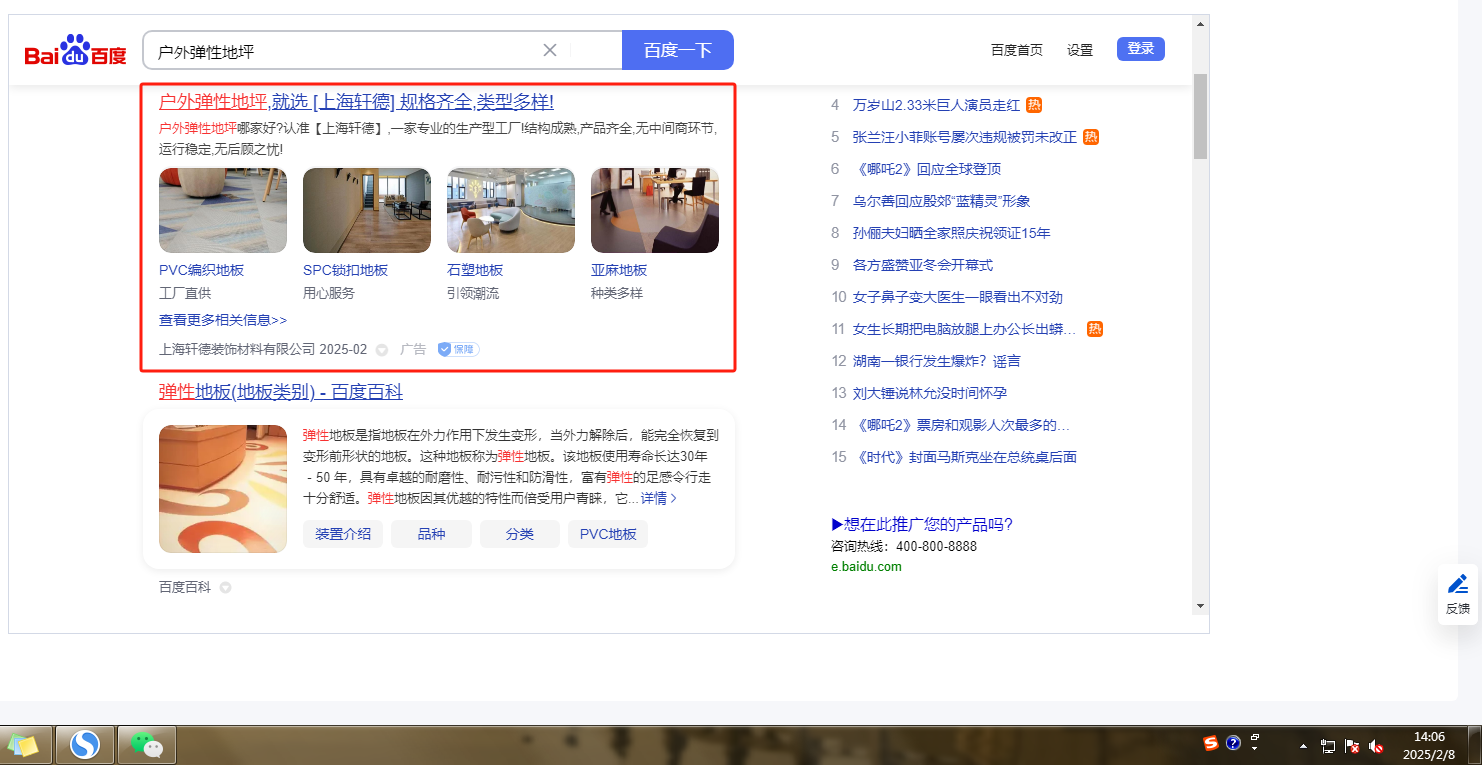1482x765 pixels.
Task: Click the 百度一下 search button
Action: tap(678, 50)
